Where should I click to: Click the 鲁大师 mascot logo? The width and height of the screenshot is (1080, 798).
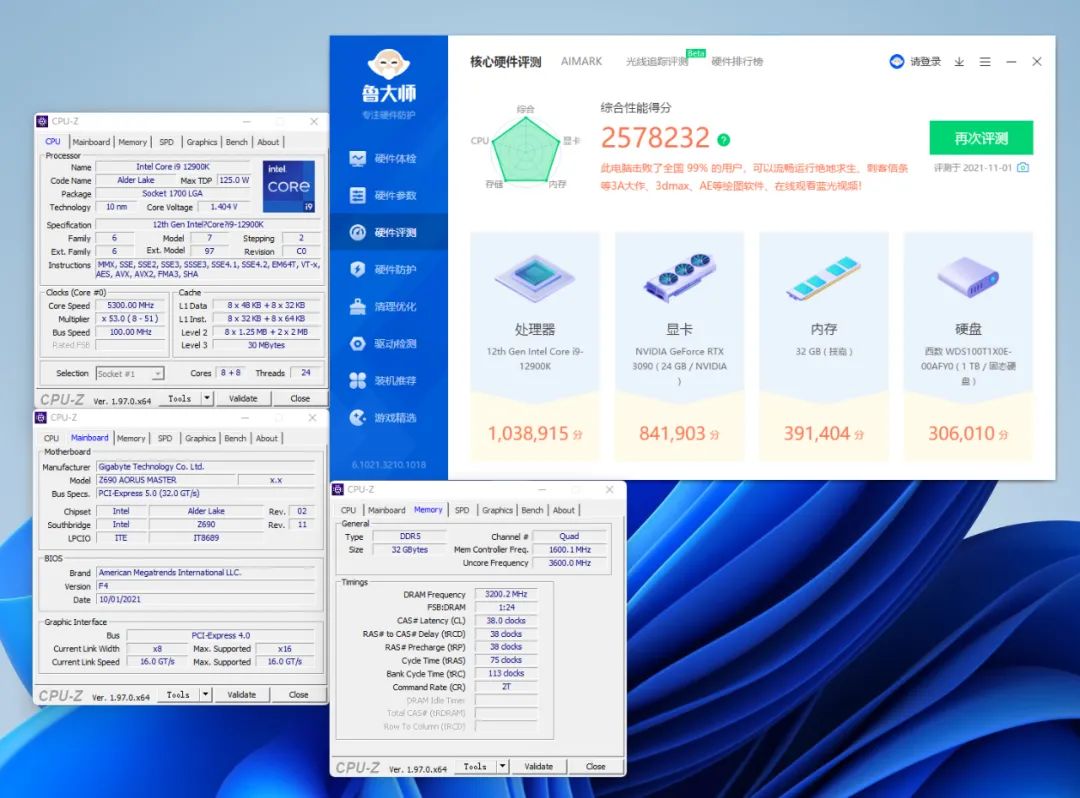[x=388, y=65]
